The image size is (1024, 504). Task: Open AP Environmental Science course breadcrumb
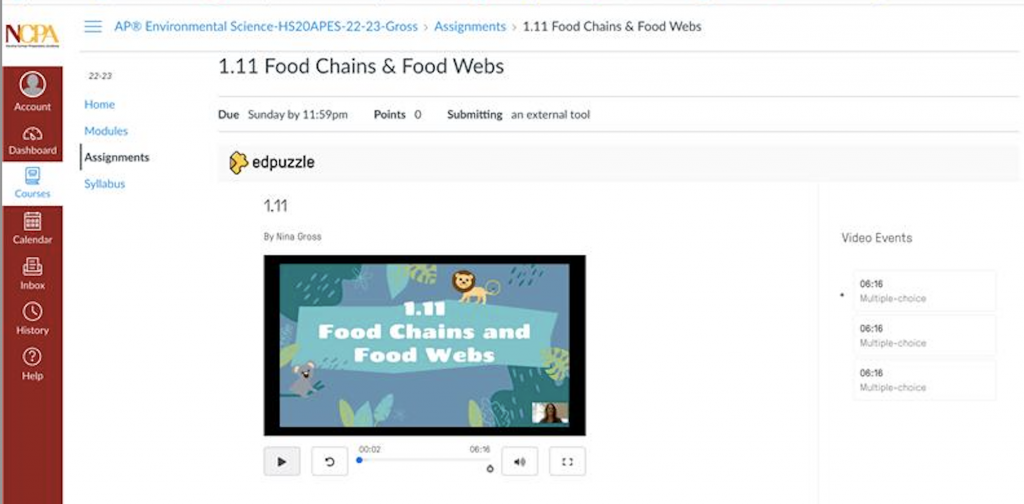click(266, 27)
